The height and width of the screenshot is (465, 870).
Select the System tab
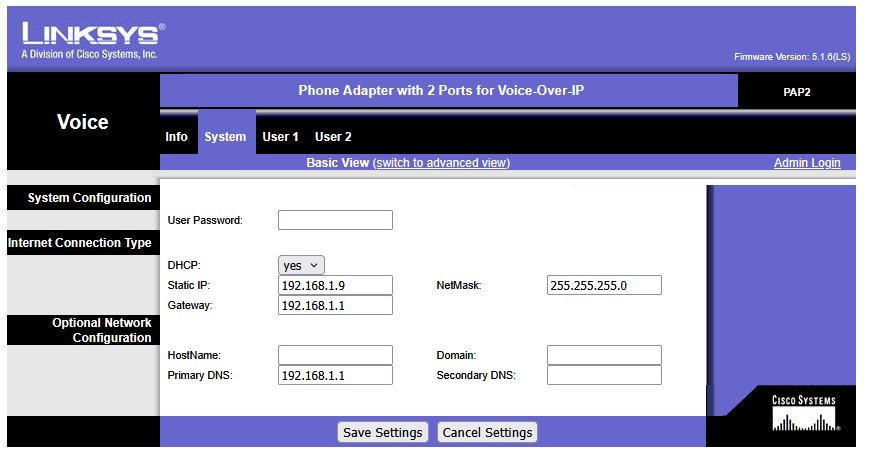pos(225,137)
